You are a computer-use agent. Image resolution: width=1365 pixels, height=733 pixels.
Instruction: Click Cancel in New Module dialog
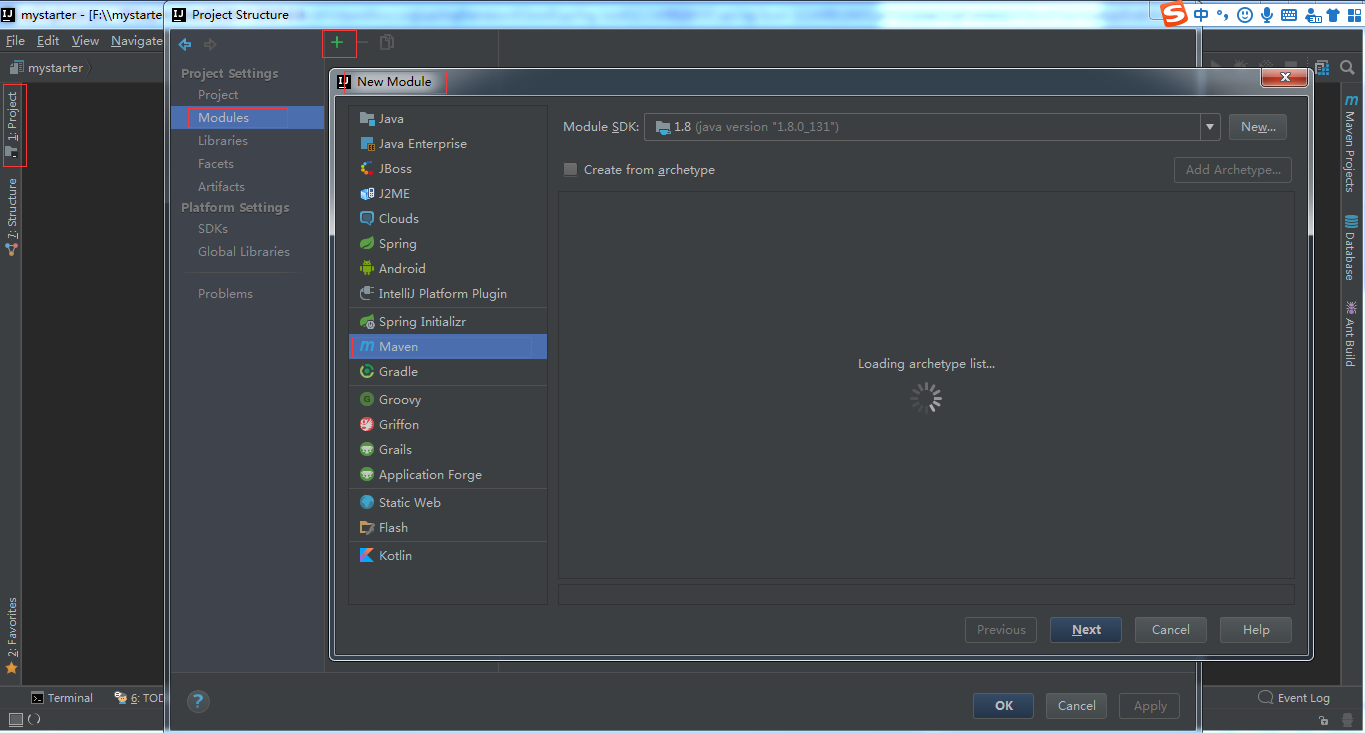click(x=1170, y=630)
